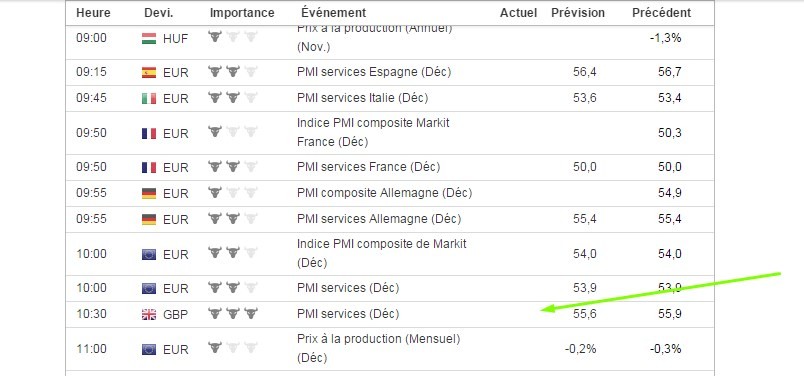Open Prix à la production (Mensuel) event

(378, 348)
